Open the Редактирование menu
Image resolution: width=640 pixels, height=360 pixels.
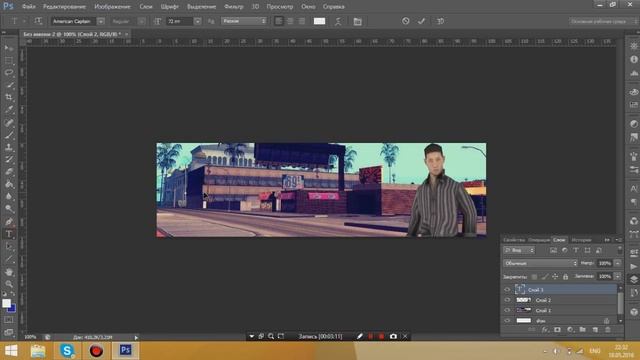64,7
